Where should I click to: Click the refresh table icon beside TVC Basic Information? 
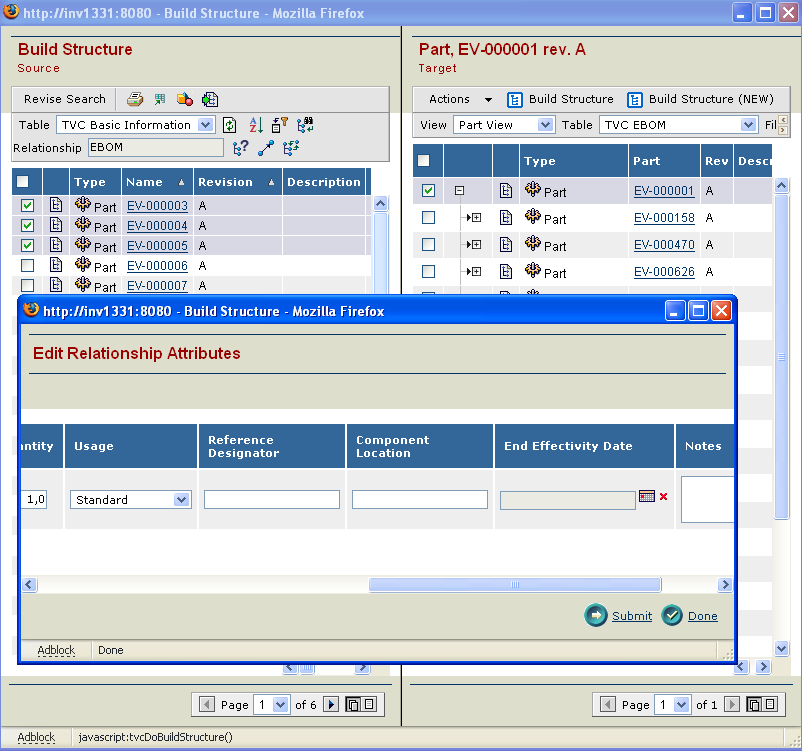pyautogui.click(x=229, y=125)
